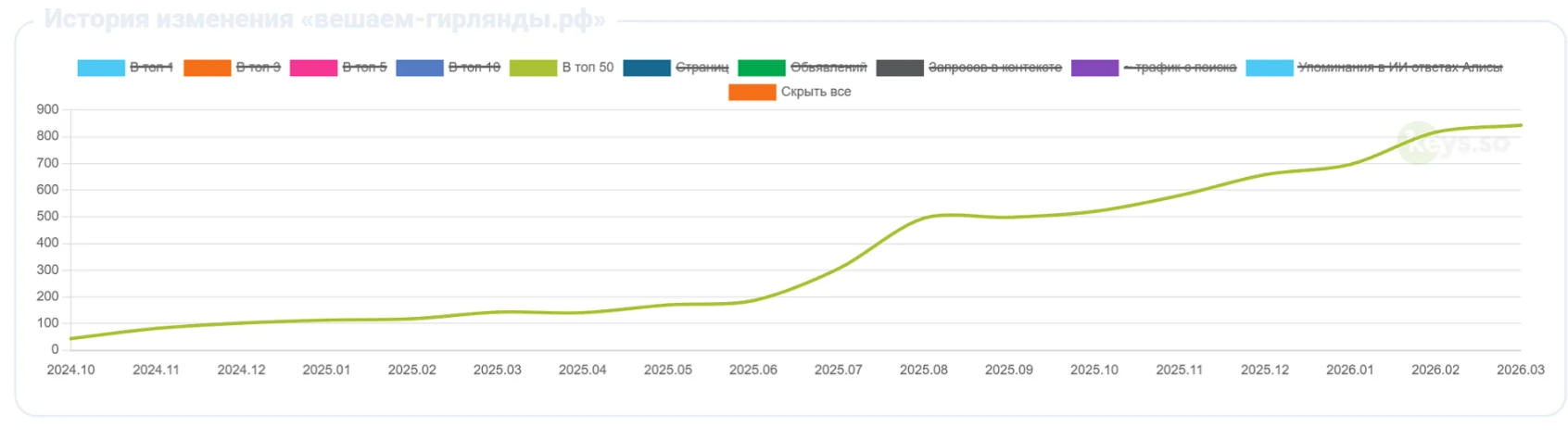Viewport: 1568px width, 440px height.
Task: Select the line point at 2025.12
Action: pyautogui.click(x=1265, y=174)
